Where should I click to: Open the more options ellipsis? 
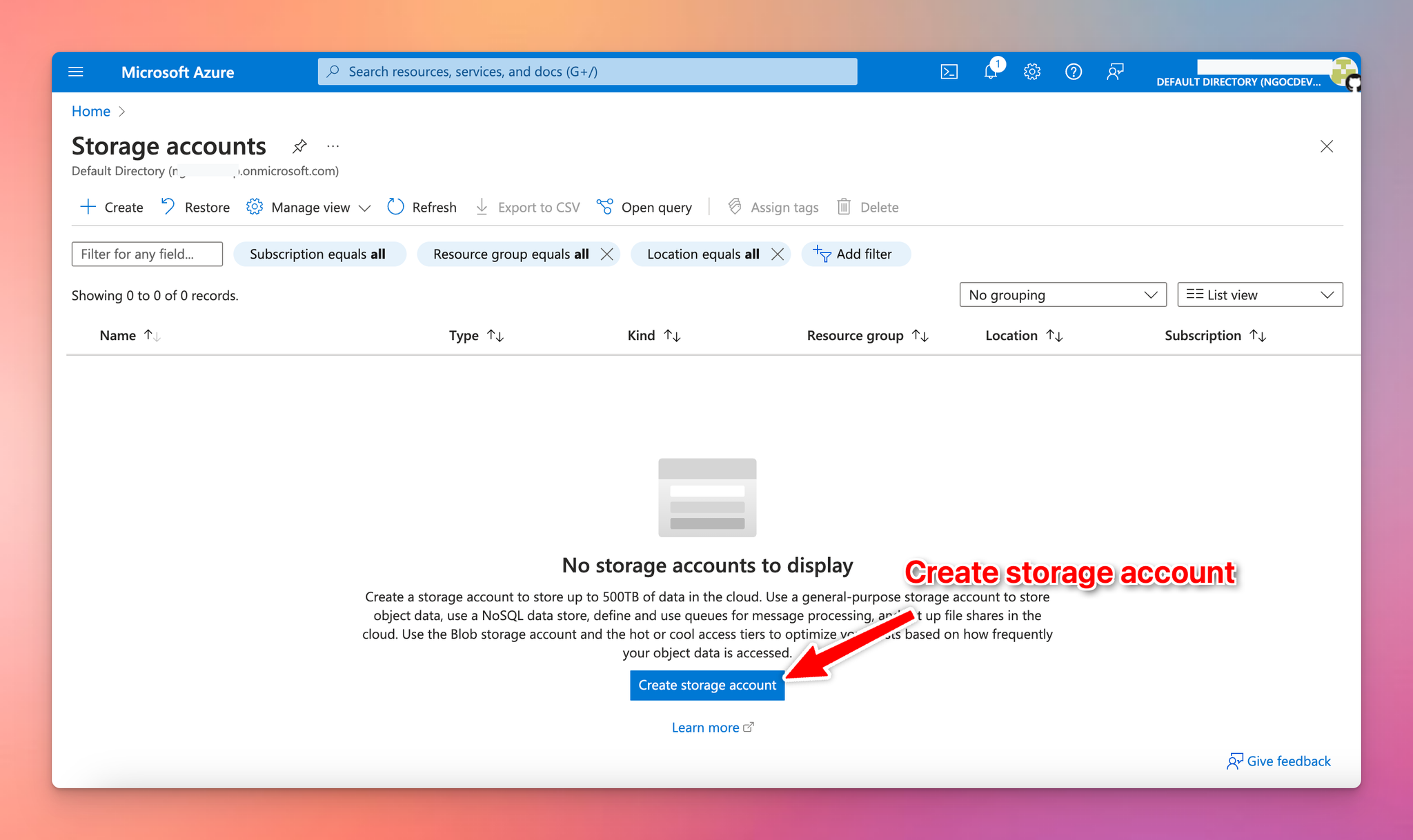click(333, 146)
